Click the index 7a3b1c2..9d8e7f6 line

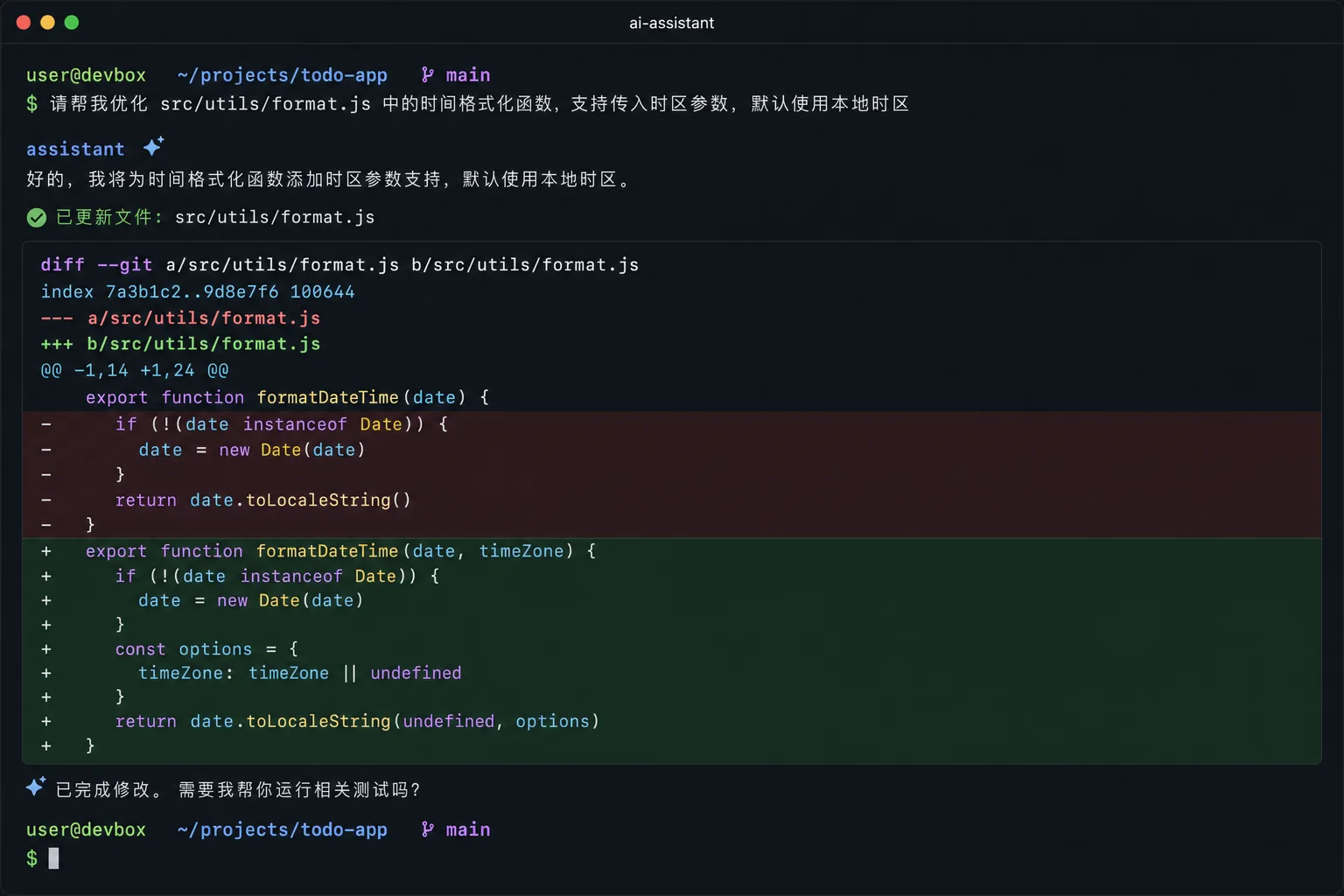click(198, 292)
